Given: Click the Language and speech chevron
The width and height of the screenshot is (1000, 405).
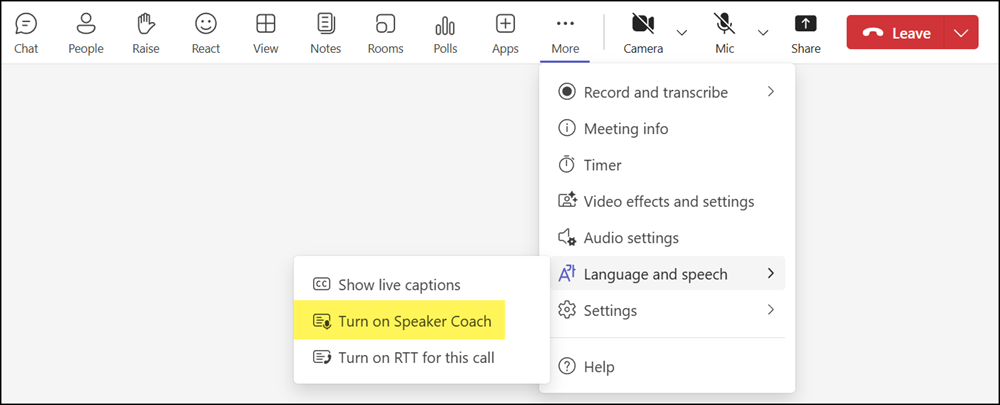Looking at the screenshot, I should pos(770,274).
